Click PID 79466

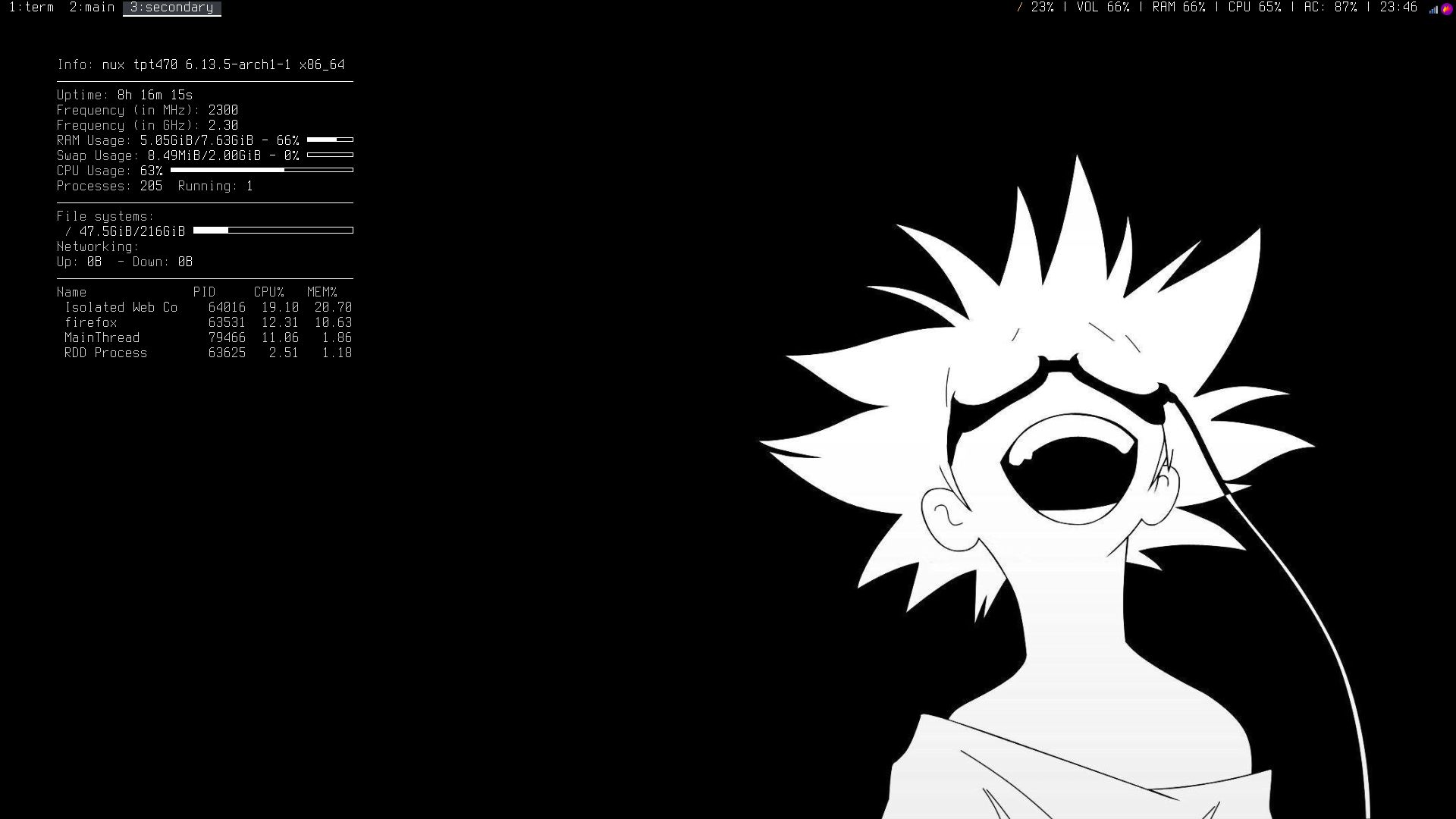227,337
